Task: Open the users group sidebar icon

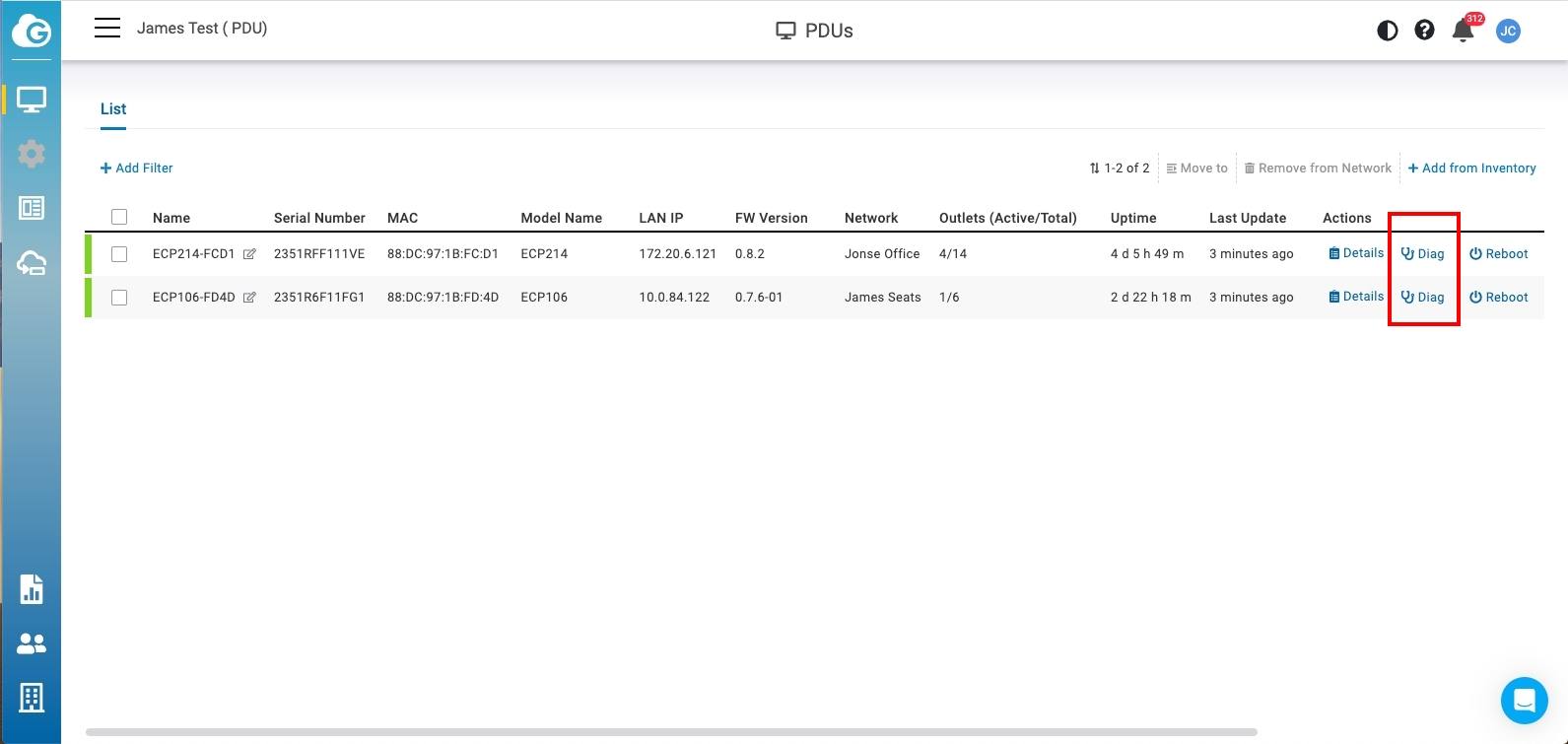Action: [32, 643]
